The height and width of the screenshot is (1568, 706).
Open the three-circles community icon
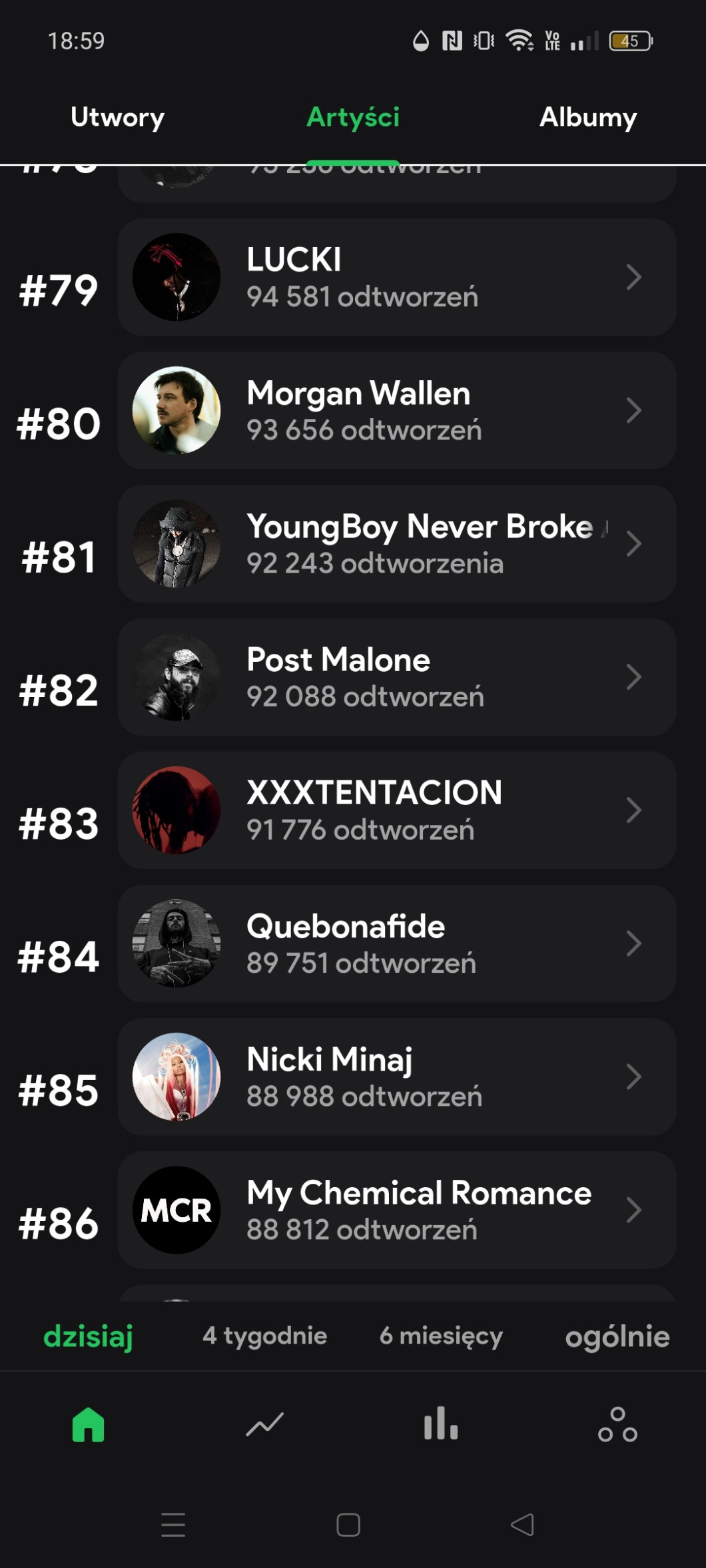coord(617,1424)
